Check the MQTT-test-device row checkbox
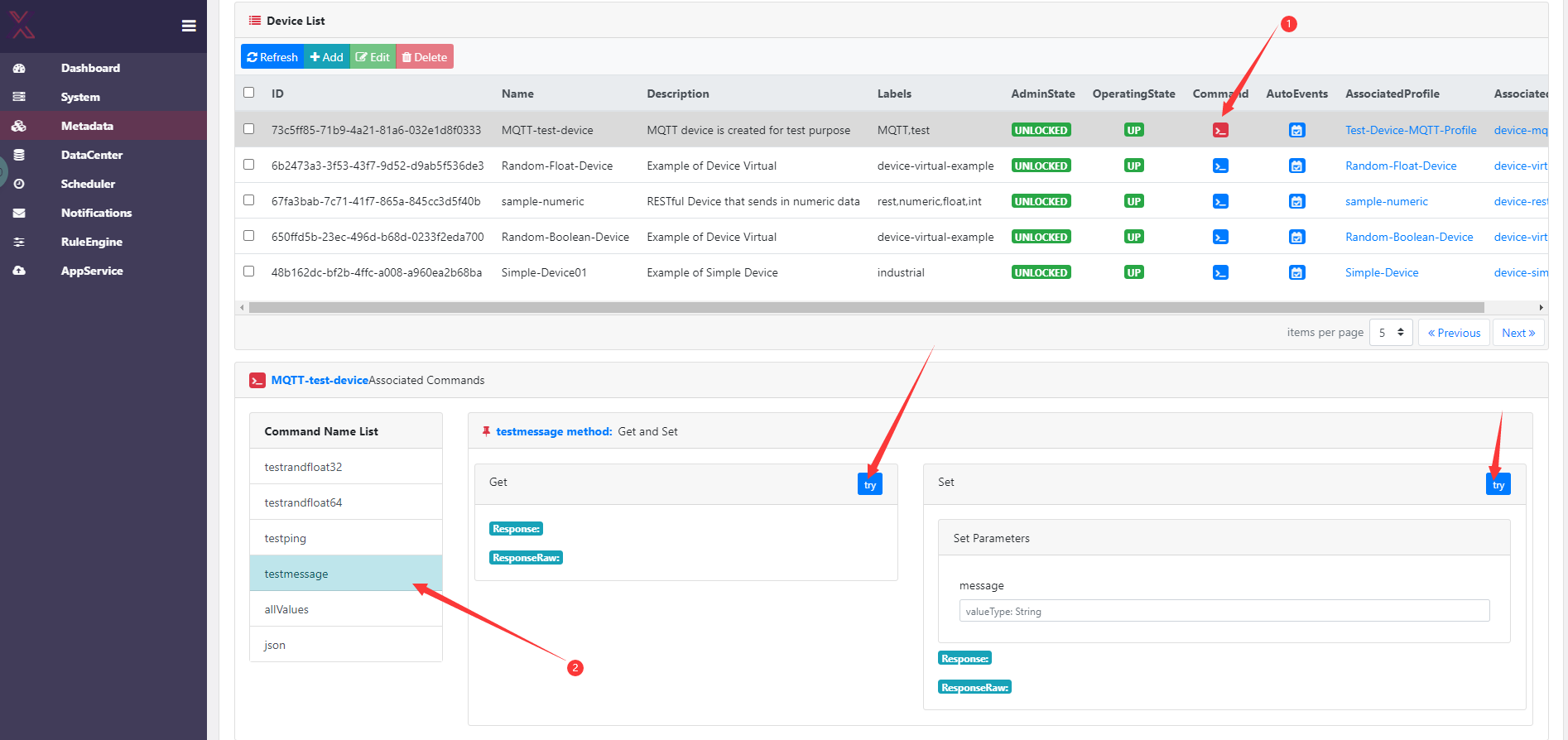Screen dimensions: 1568x740 pyautogui.click(x=248, y=129)
